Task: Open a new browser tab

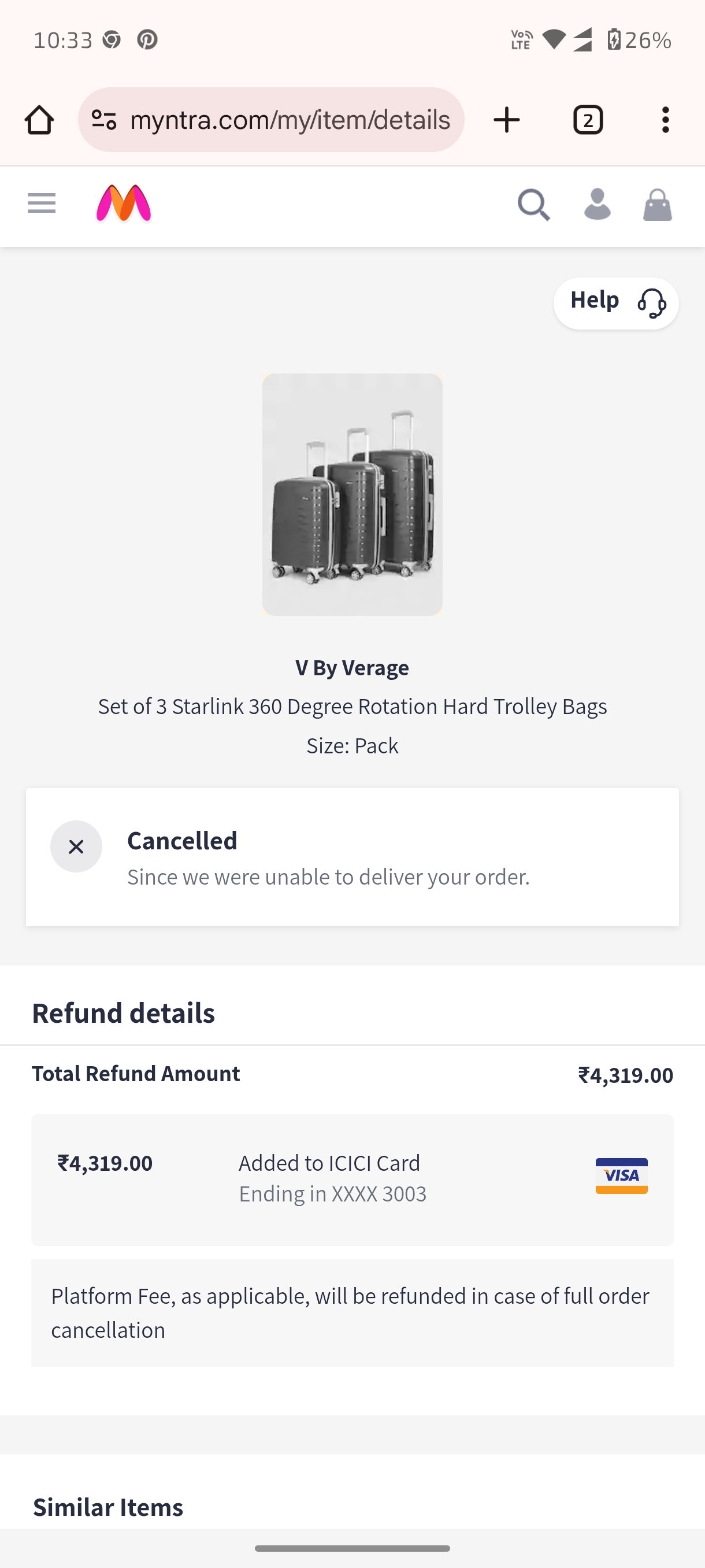Action: click(x=507, y=120)
